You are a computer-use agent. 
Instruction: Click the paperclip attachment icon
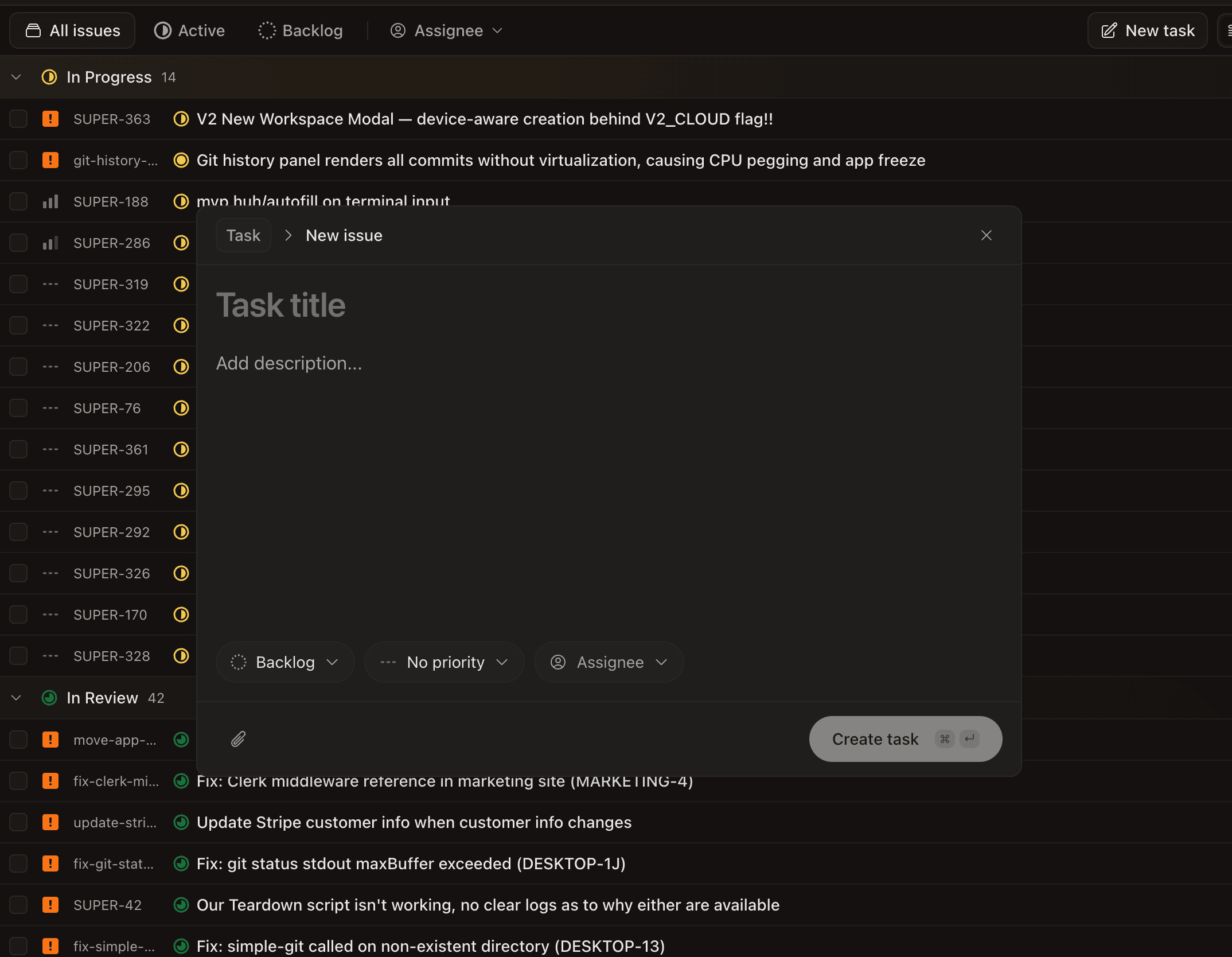[238, 739]
